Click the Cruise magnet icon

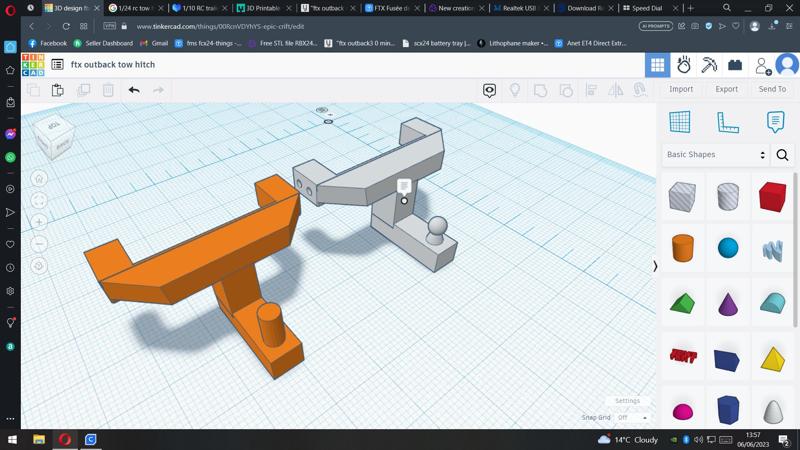(x=640, y=90)
